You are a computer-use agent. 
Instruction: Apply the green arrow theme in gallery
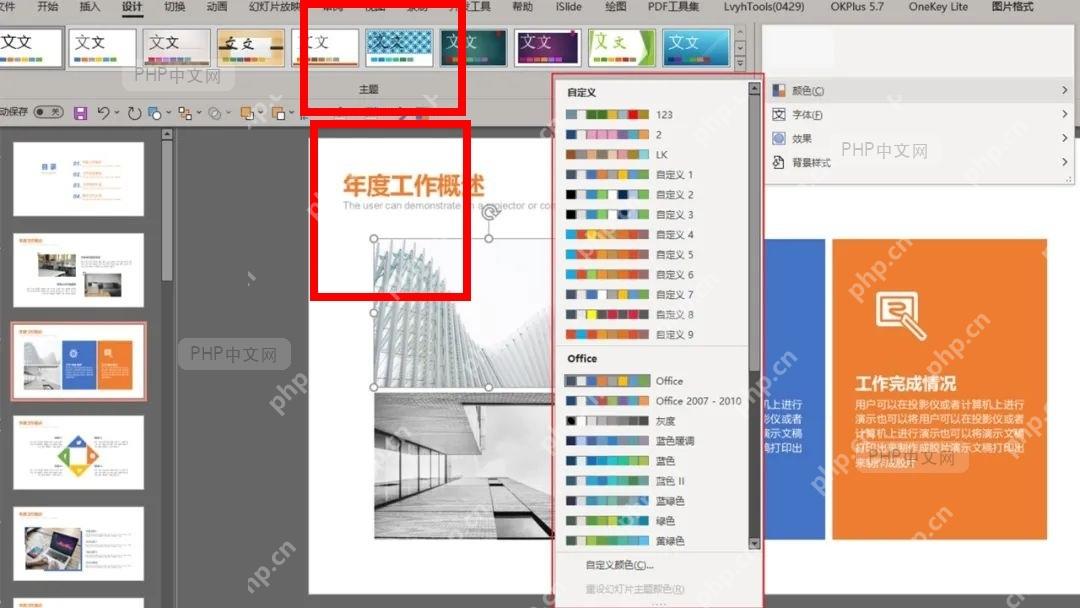(622, 47)
